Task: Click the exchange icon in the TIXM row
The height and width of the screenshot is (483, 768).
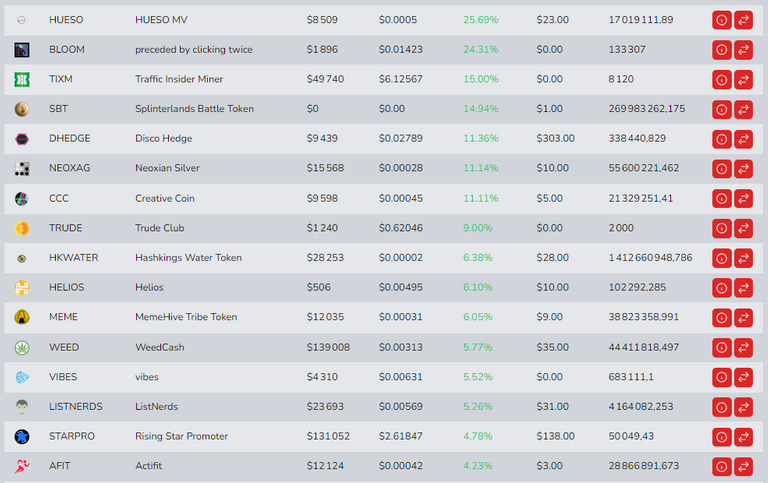Action: pos(744,79)
